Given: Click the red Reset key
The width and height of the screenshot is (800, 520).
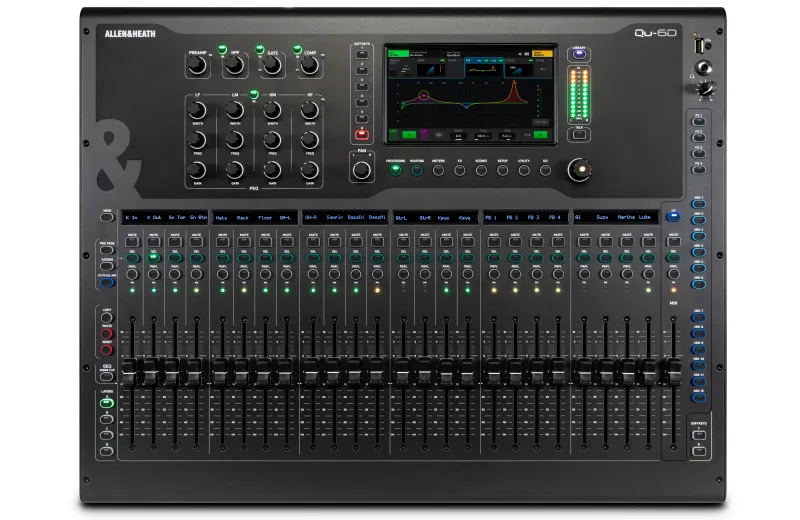Looking at the screenshot, I should click(x=107, y=350).
